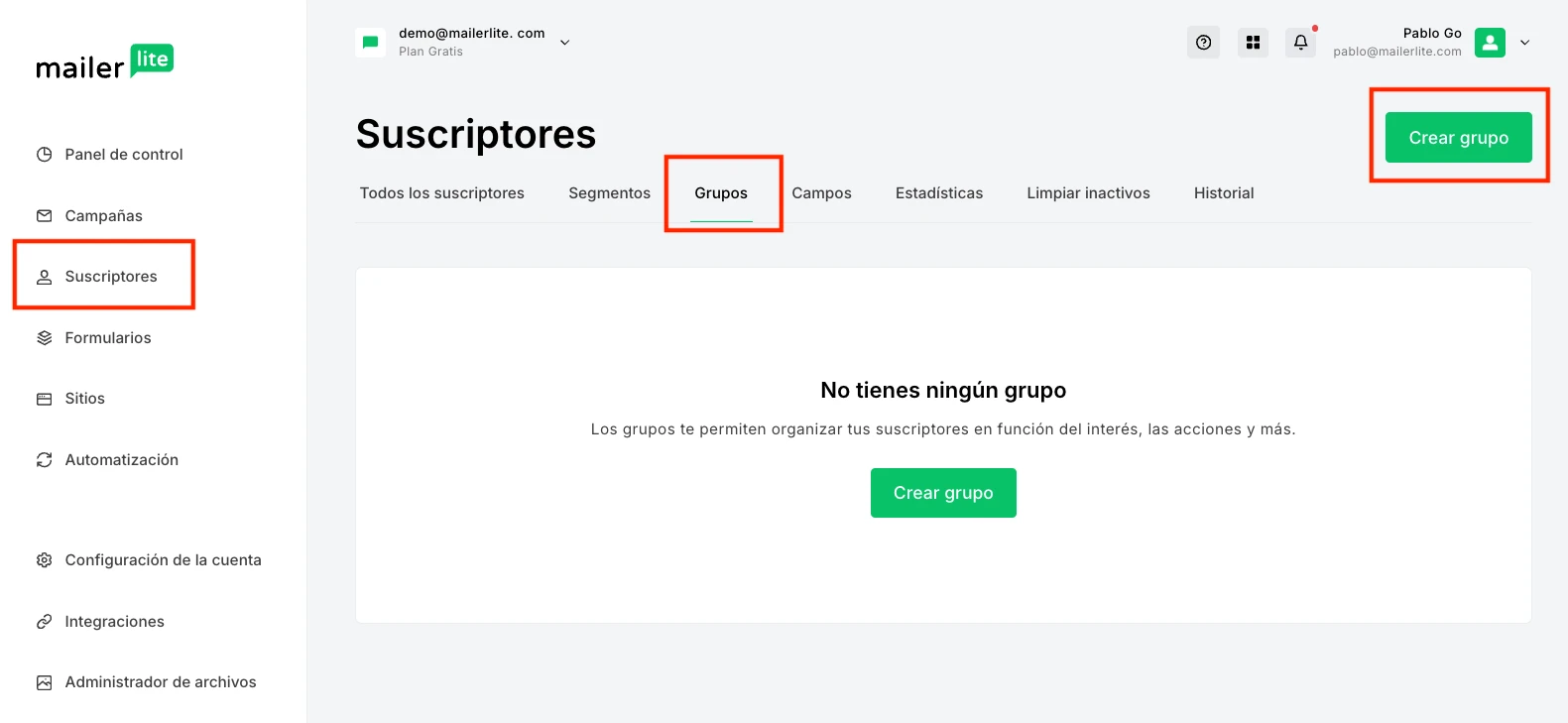
Task: Switch to the Segmentos tab
Action: pos(609,193)
